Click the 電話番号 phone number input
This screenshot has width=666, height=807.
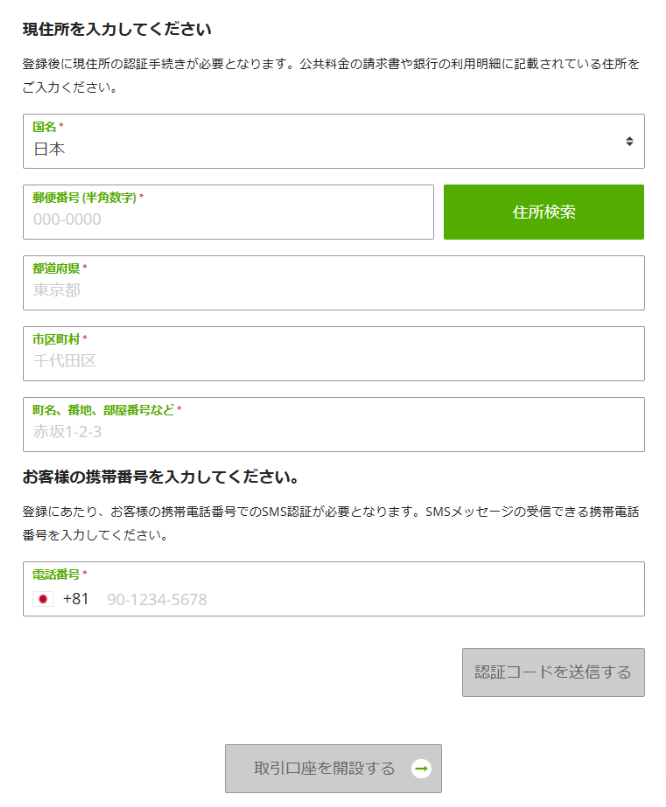[x=370, y=599]
